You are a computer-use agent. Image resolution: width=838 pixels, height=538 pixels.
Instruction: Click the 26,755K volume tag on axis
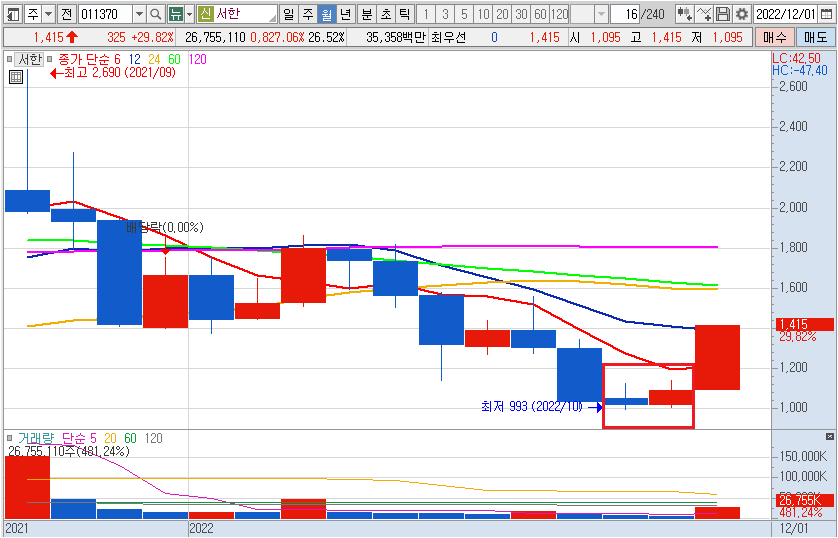click(x=804, y=501)
